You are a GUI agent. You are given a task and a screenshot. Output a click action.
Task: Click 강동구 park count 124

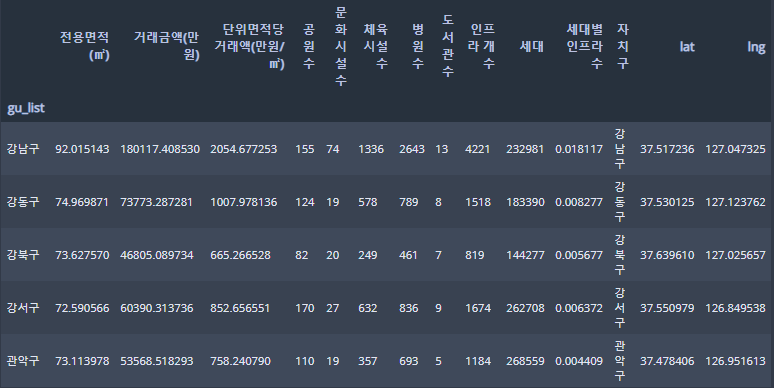(305, 202)
